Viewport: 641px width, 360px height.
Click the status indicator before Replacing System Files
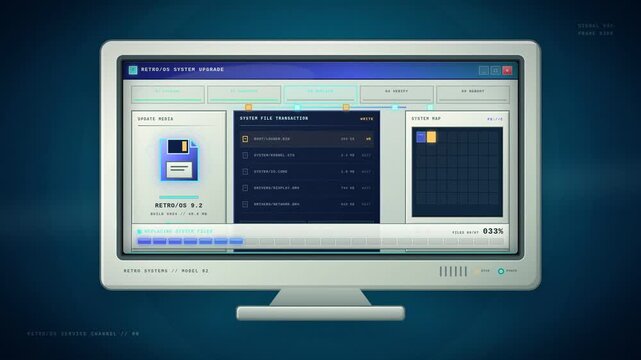[139, 232]
